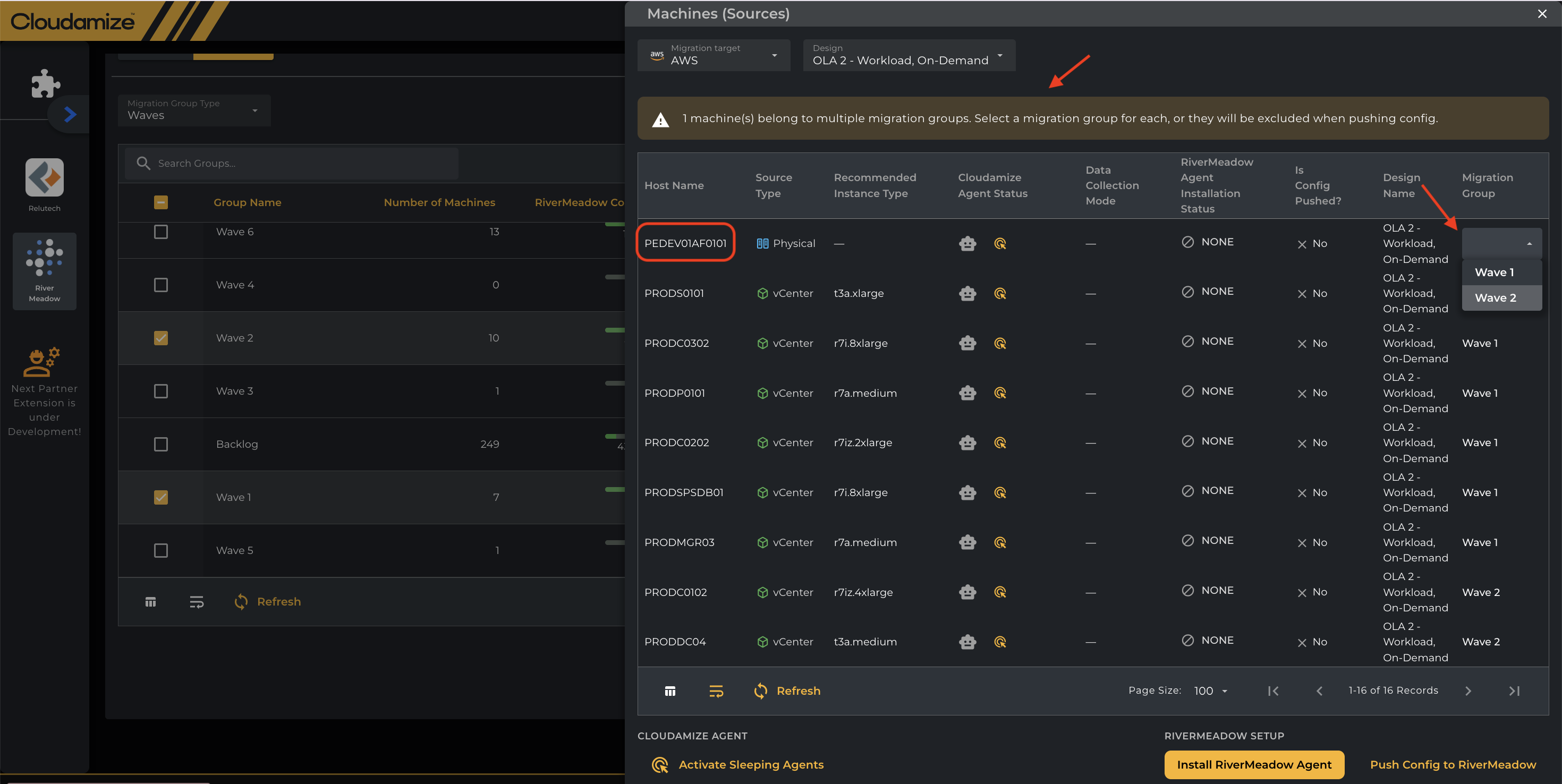
Task: Go to next page of records
Action: click(x=1468, y=691)
